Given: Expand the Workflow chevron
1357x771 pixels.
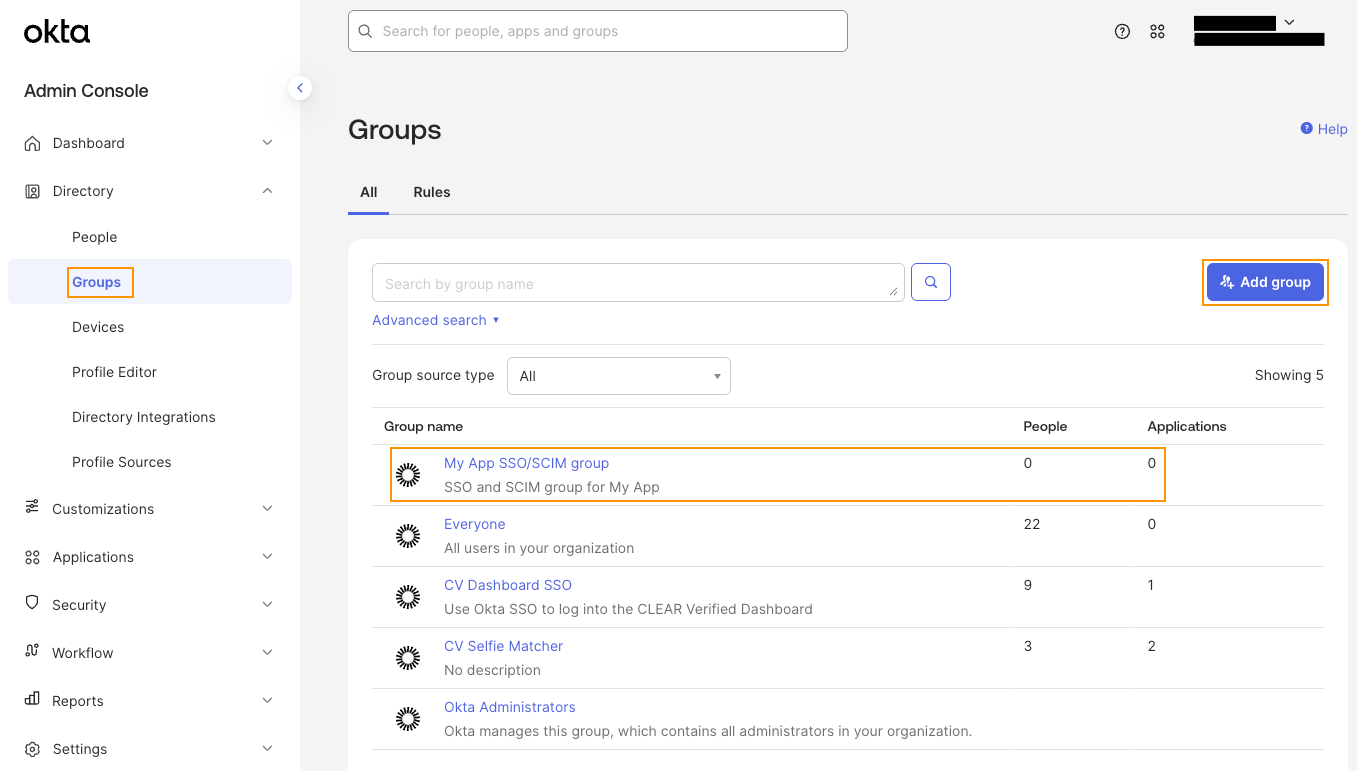Looking at the screenshot, I should (x=267, y=652).
